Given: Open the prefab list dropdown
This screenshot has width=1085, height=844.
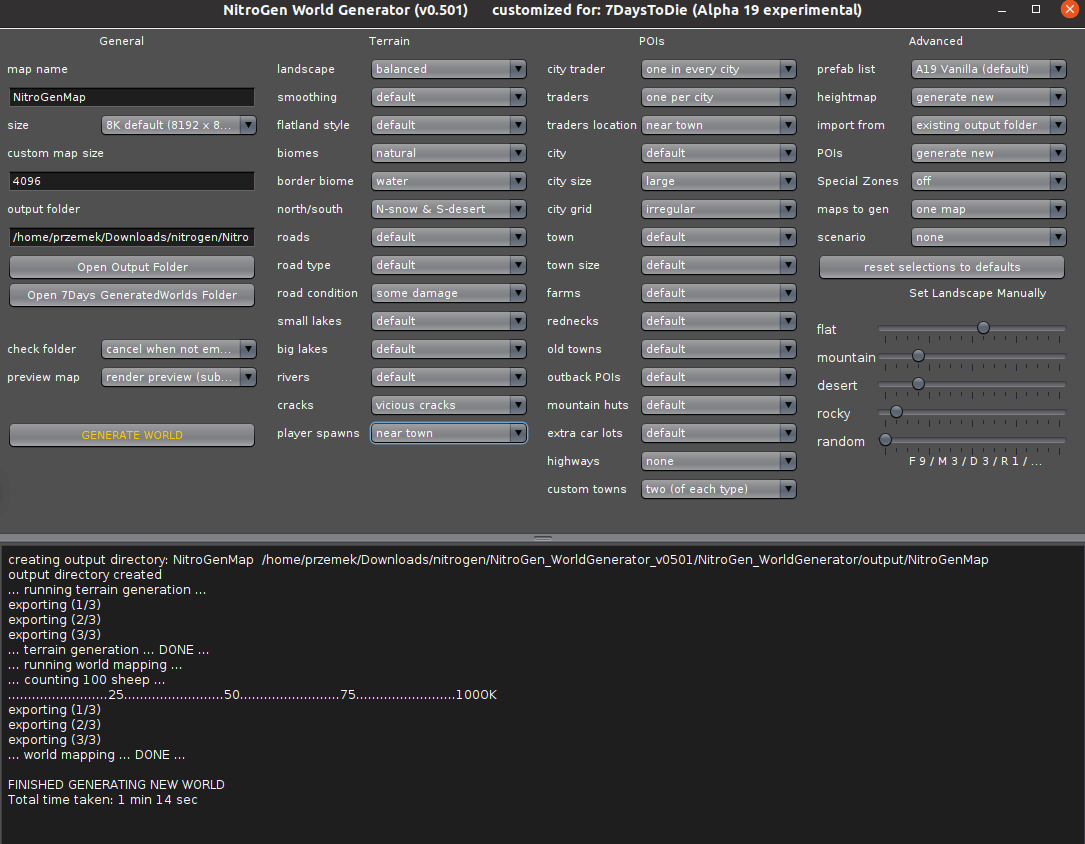Looking at the screenshot, I should tap(988, 68).
